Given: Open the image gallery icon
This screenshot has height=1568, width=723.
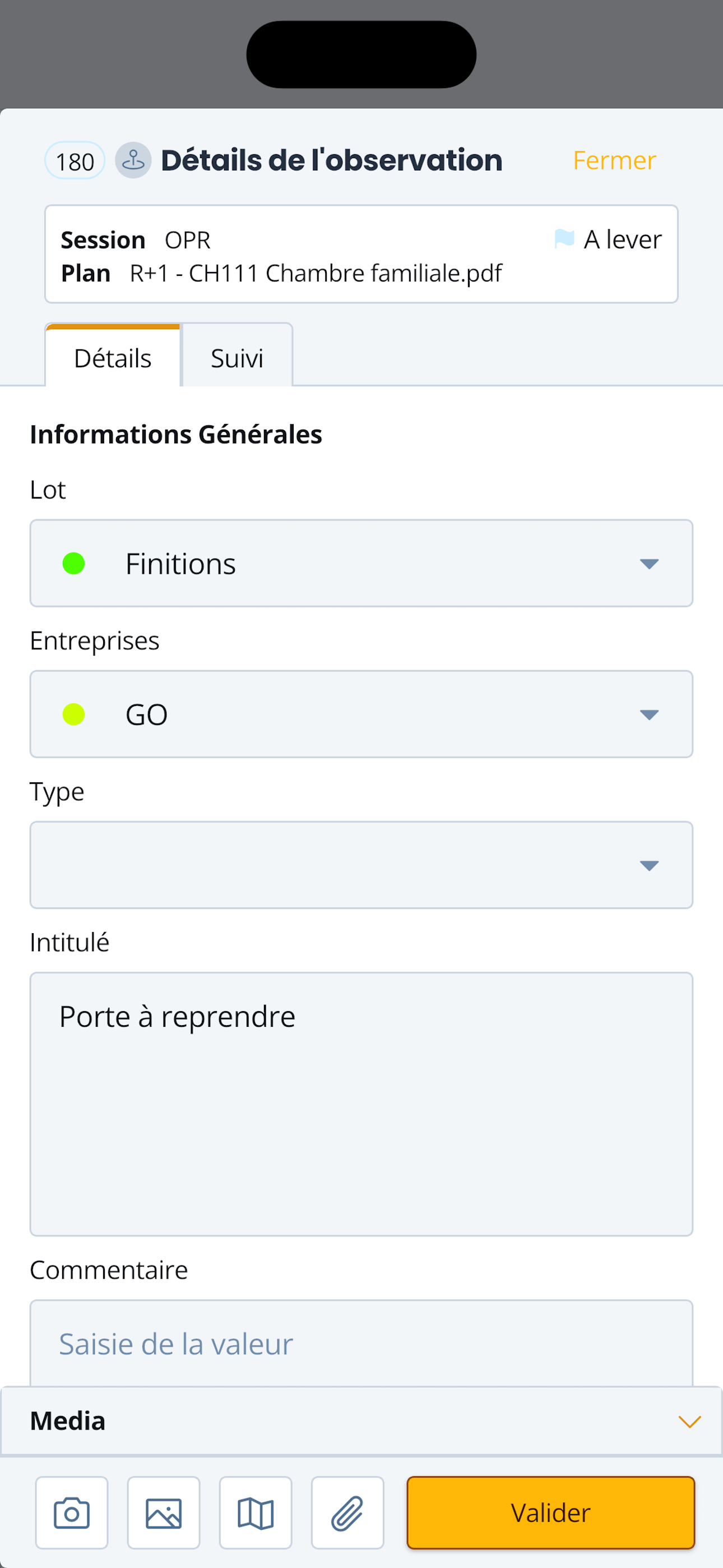Looking at the screenshot, I should [x=164, y=1512].
